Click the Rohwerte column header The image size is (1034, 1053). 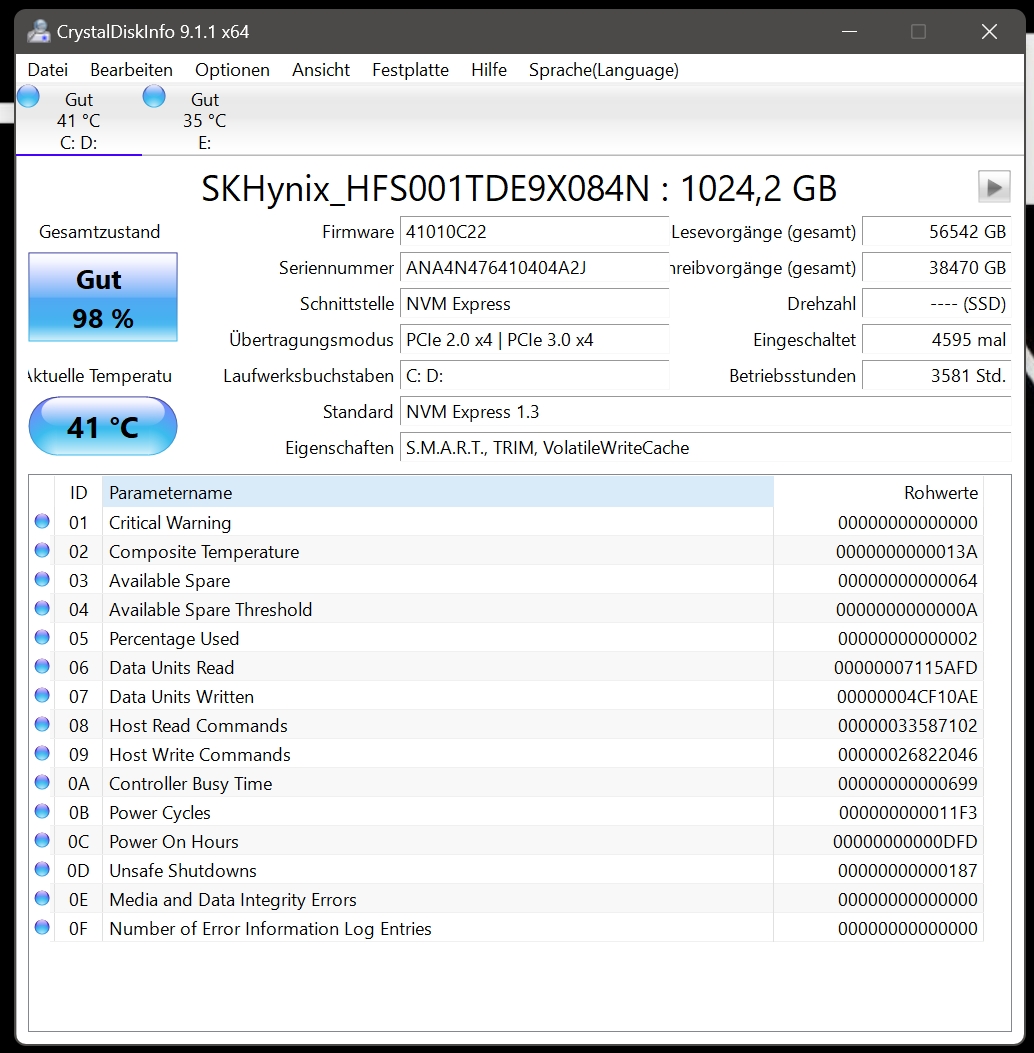tap(878, 492)
